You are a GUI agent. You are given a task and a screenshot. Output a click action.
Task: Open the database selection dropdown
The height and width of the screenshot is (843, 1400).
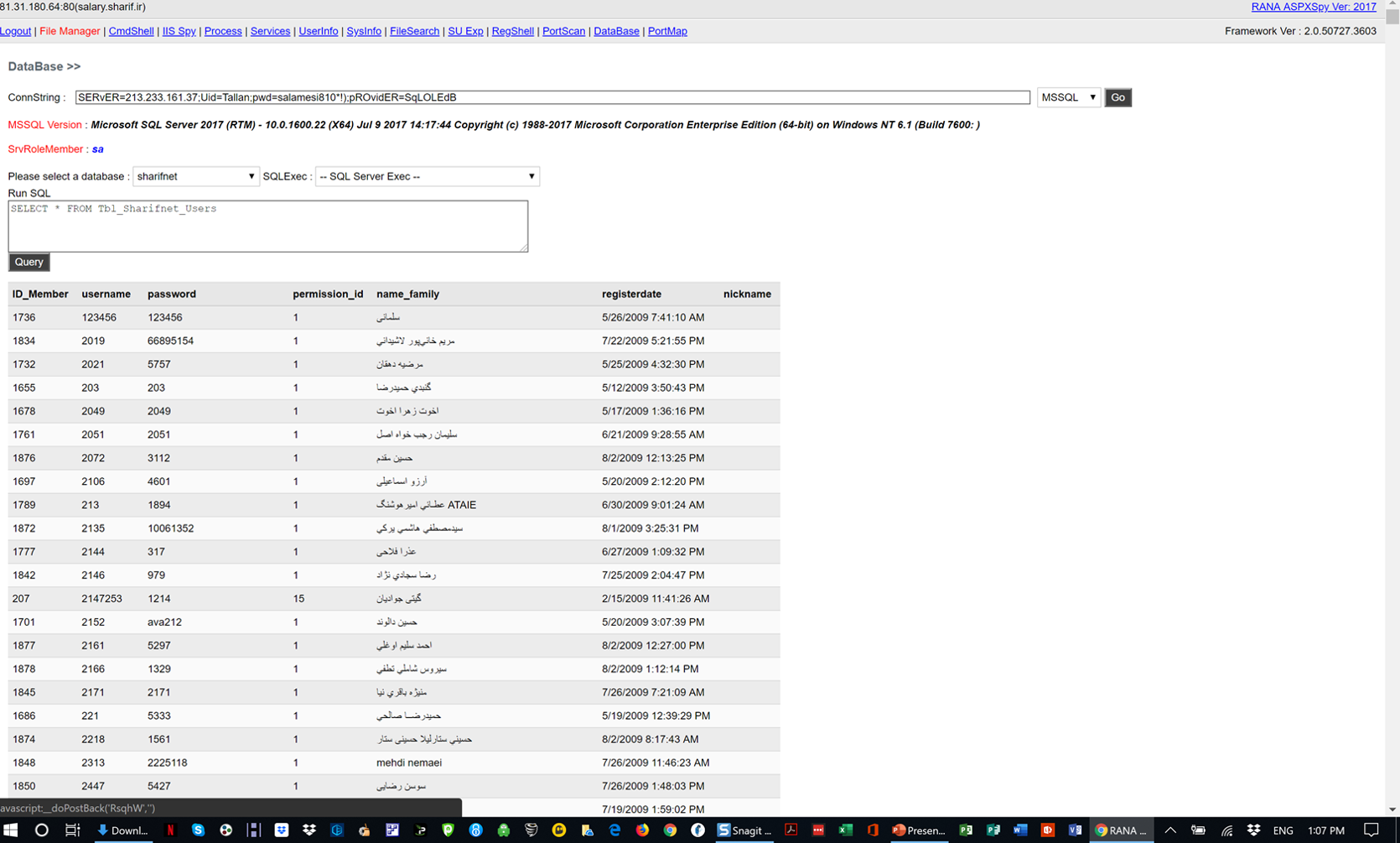tap(195, 176)
